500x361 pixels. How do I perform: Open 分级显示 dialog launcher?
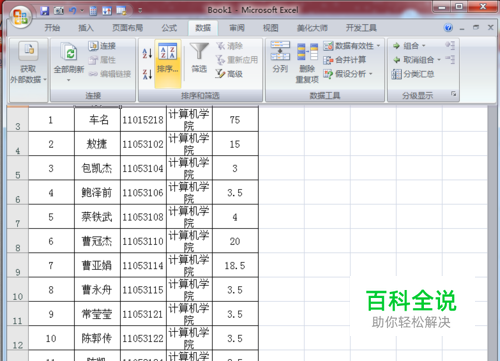(454, 94)
